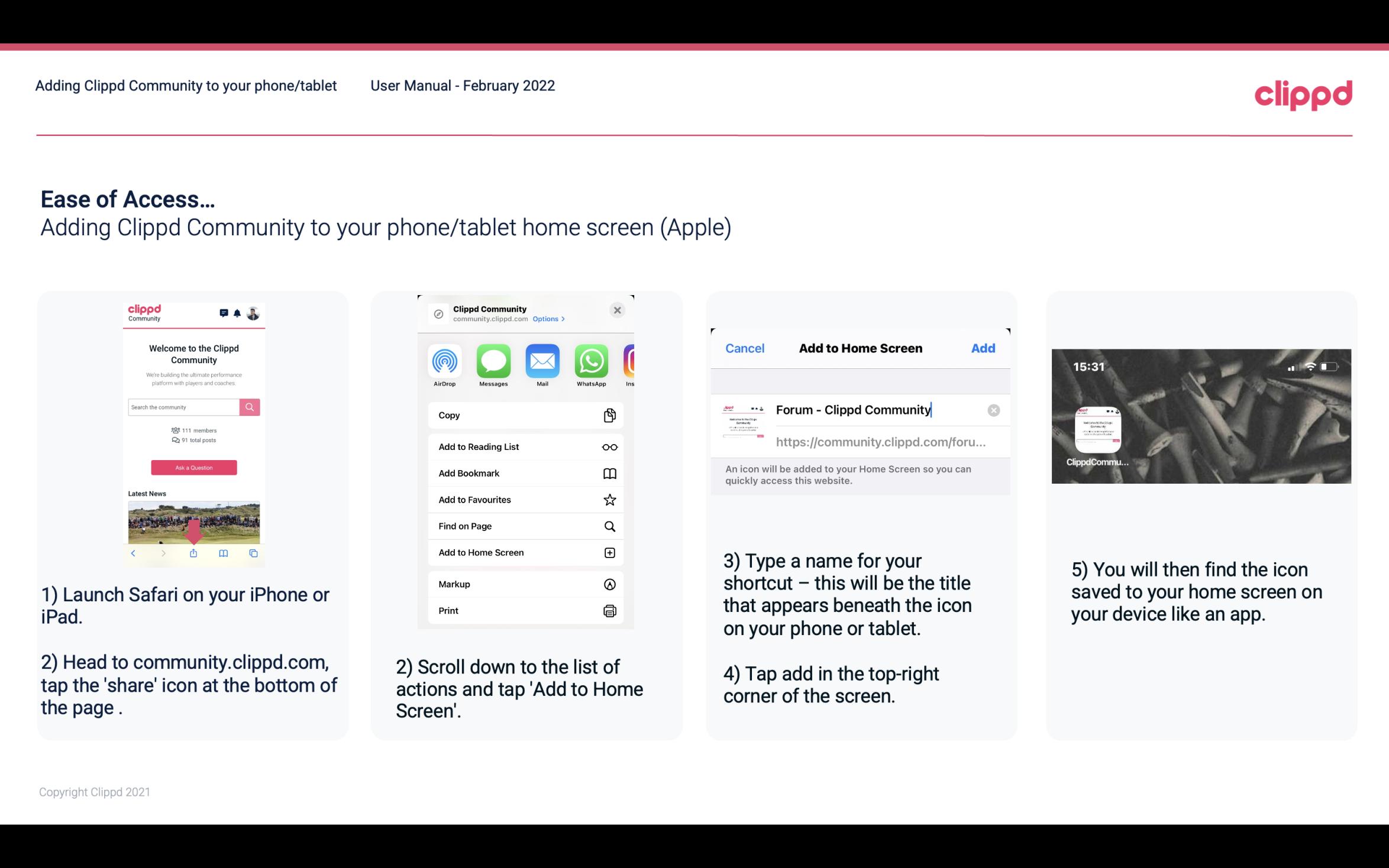1389x868 pixels.
Task: Click the Copy action icon
Action: [x=608, y=414]
